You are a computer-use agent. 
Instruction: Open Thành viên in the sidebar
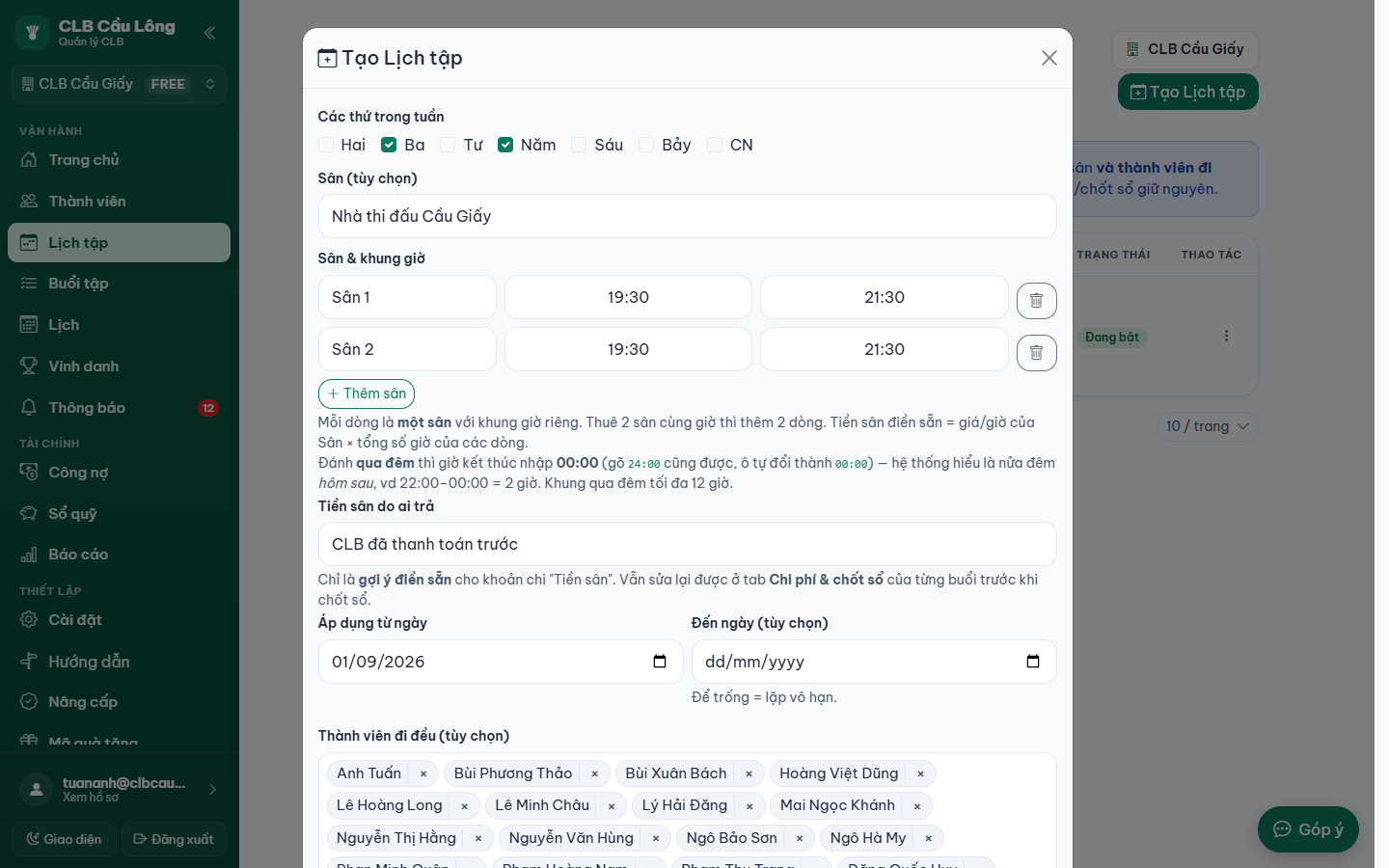point(120,201)
